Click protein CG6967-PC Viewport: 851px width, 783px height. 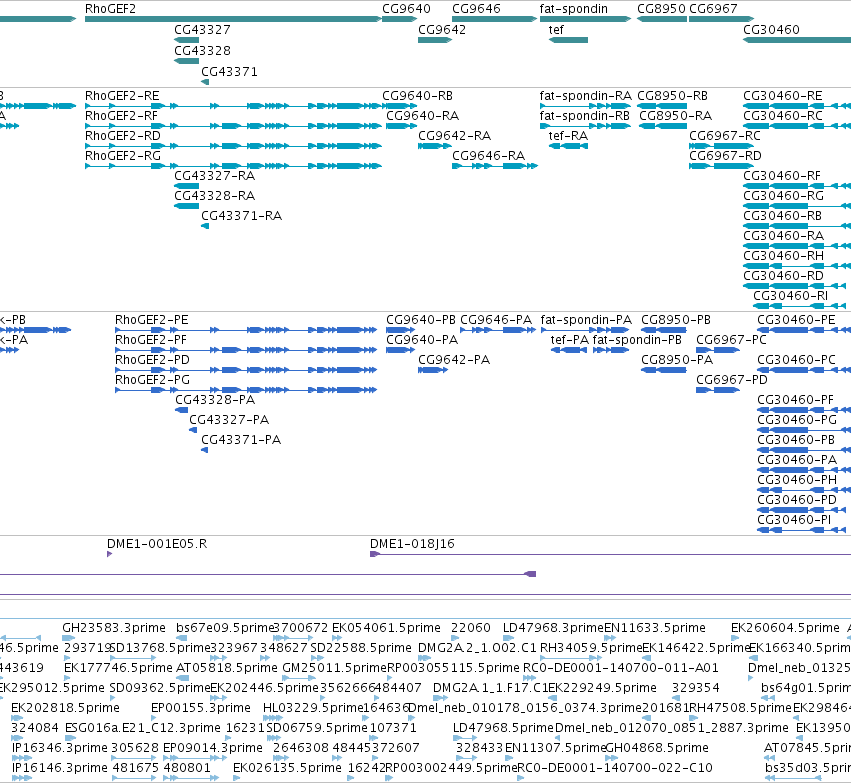pos(732,340)
